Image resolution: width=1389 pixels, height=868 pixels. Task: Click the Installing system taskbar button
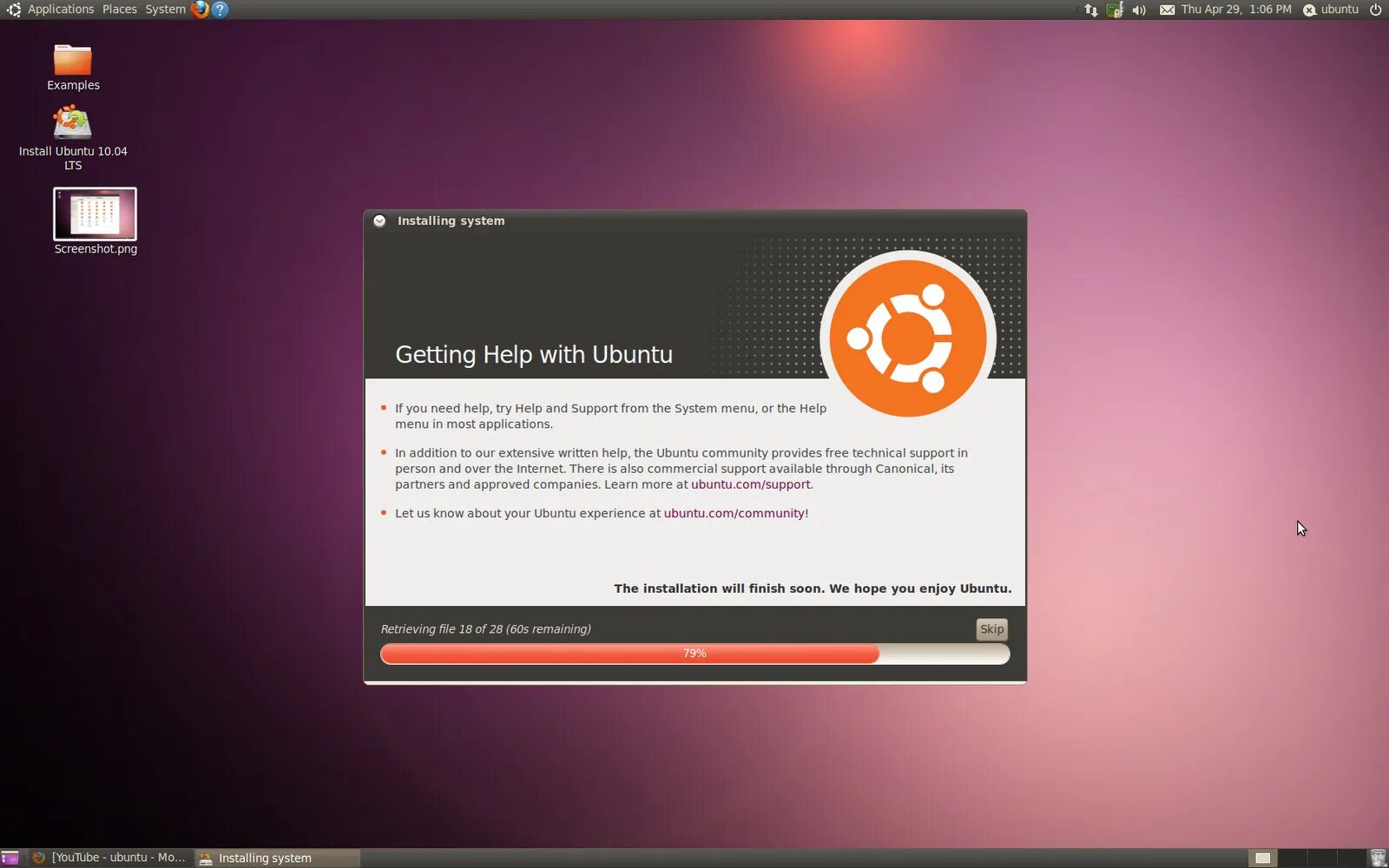(276, 858)
